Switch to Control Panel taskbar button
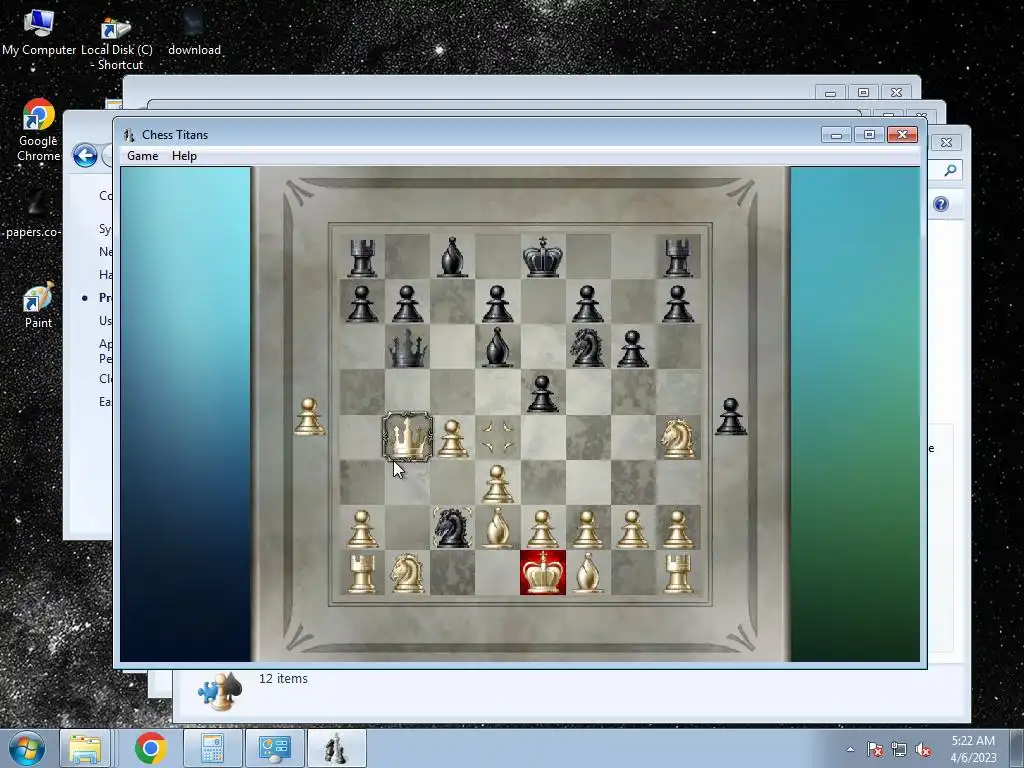 tap(274, 748)
